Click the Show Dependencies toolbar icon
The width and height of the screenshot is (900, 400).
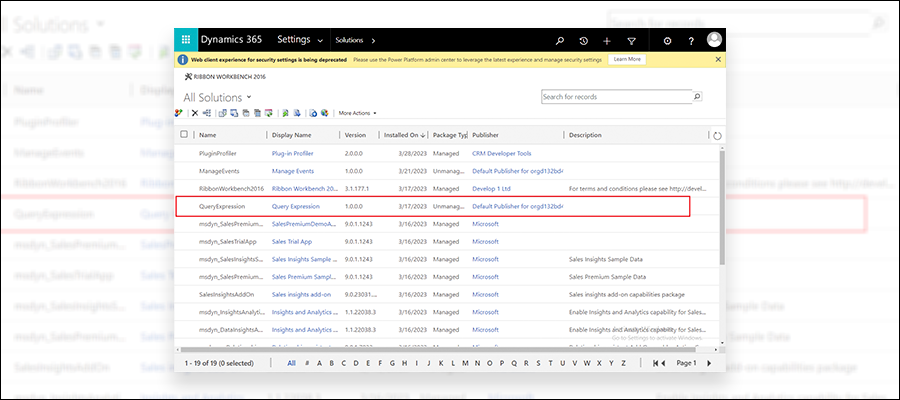coord(207,113)
